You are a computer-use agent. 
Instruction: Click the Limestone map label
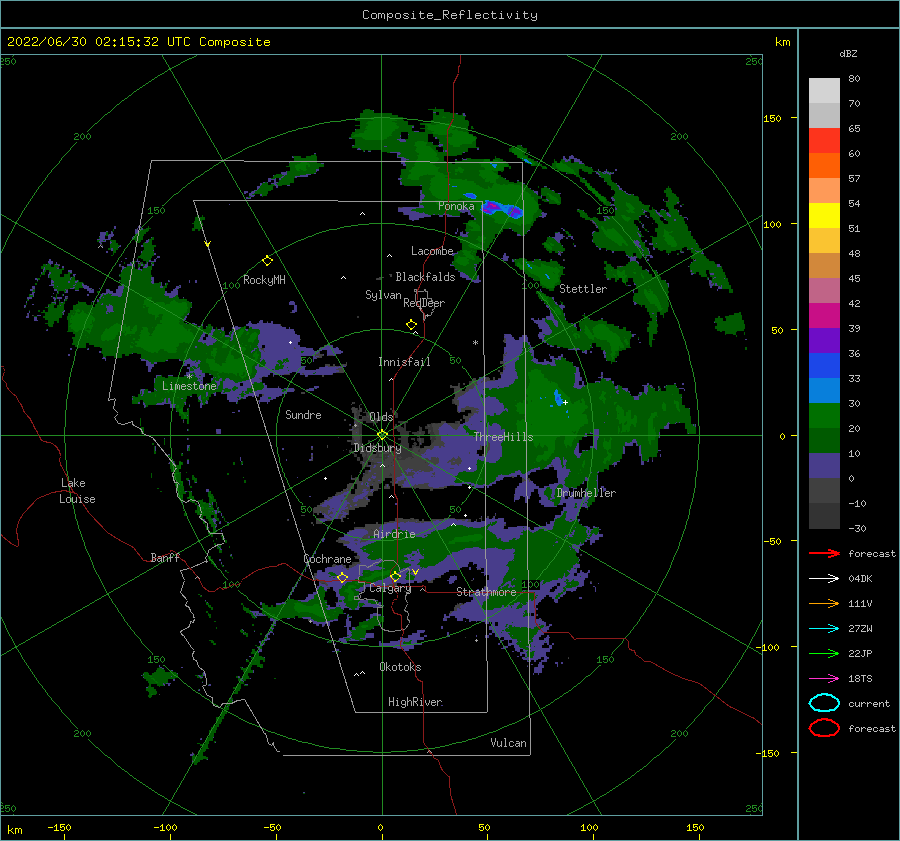point(189,386)
